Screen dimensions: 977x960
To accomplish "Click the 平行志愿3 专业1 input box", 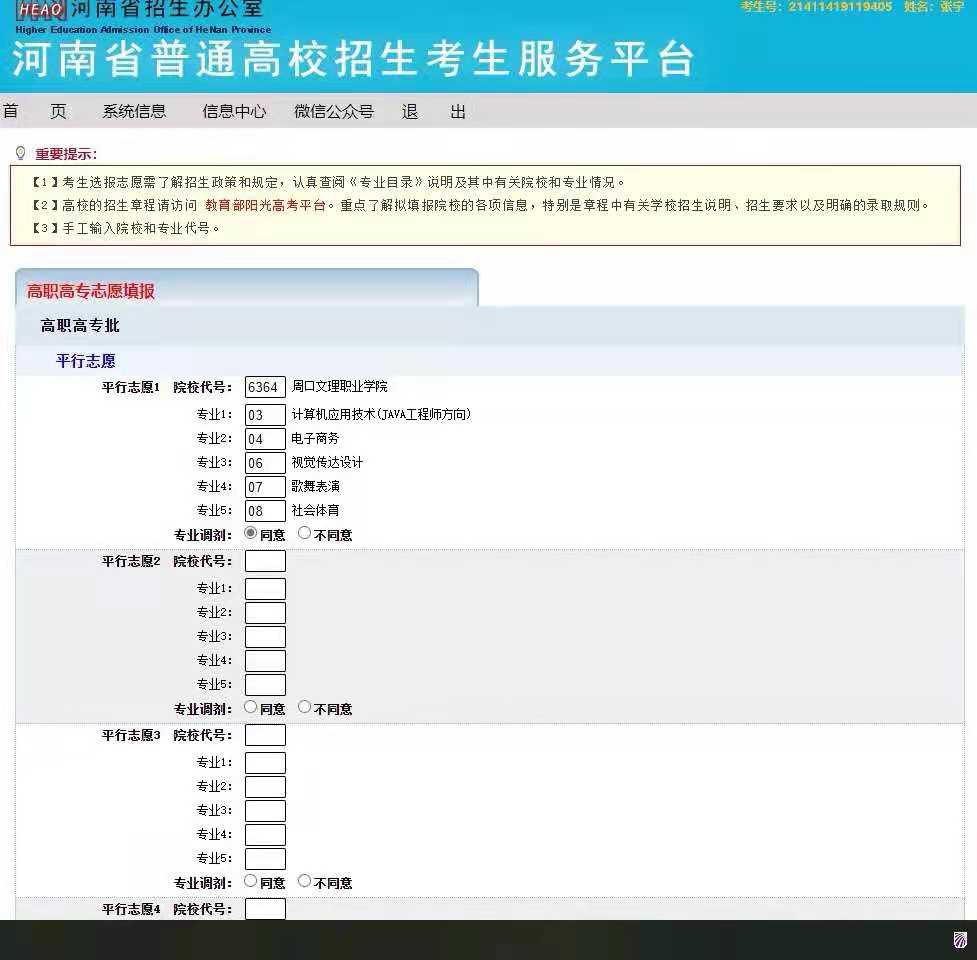I will 265,763.
